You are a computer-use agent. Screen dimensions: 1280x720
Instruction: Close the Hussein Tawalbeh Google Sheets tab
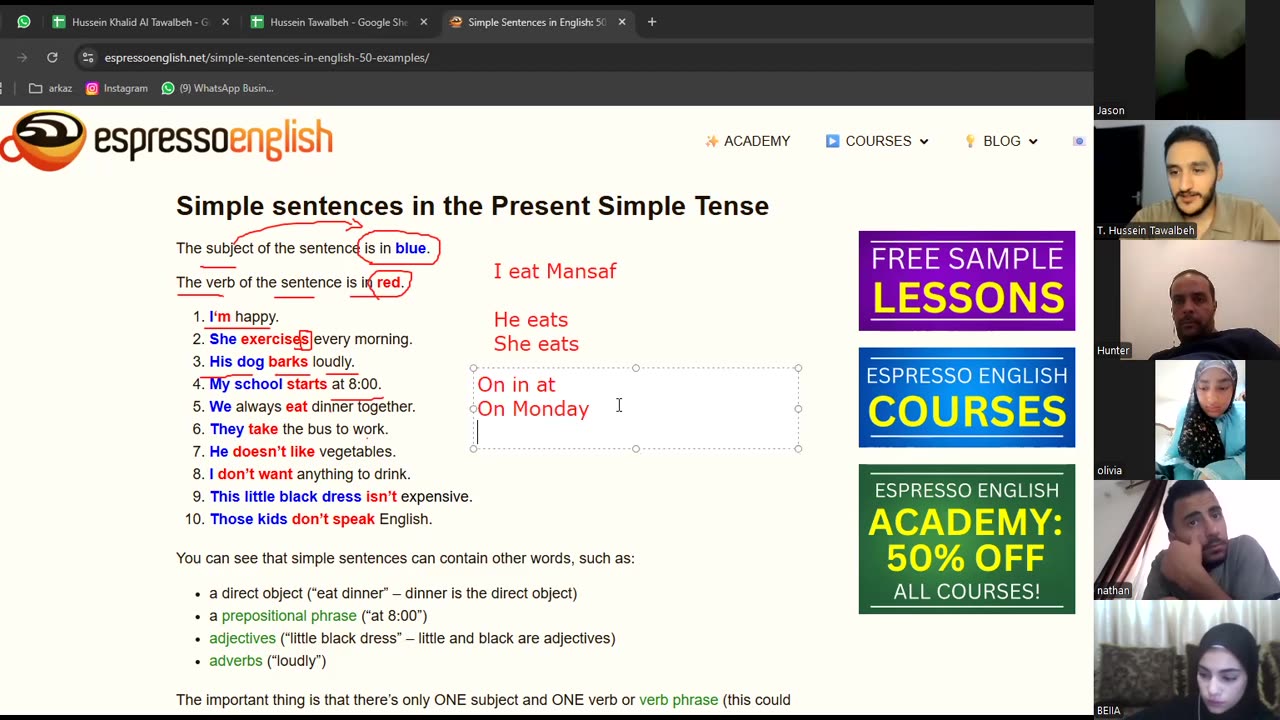[x=423, y=22]
